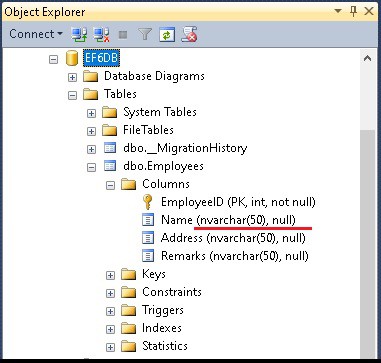Click the Keys folder icon
This screenshot has width=381, height=363.
[x=128, y=274]
